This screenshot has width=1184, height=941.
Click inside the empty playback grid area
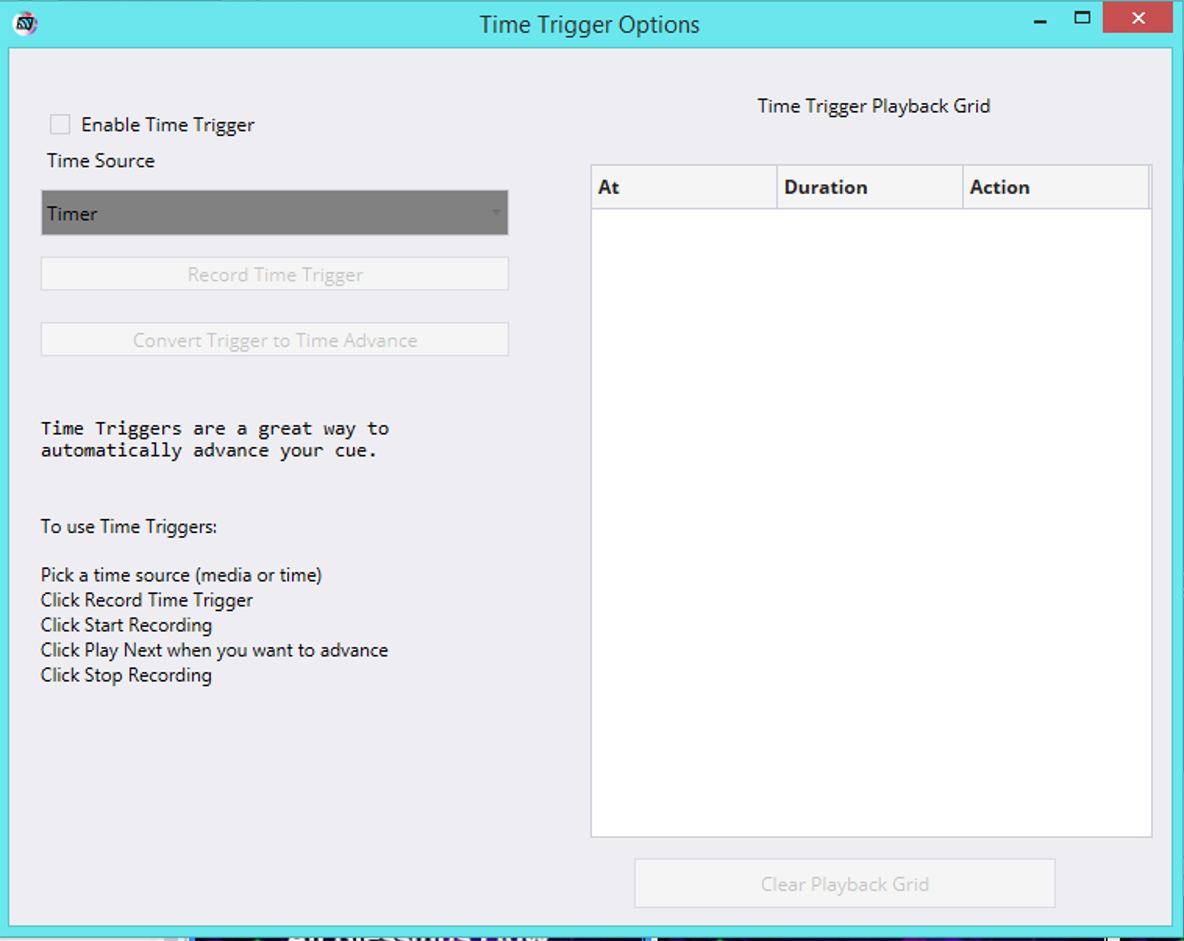pyautogui.click(x=870, y=520)
